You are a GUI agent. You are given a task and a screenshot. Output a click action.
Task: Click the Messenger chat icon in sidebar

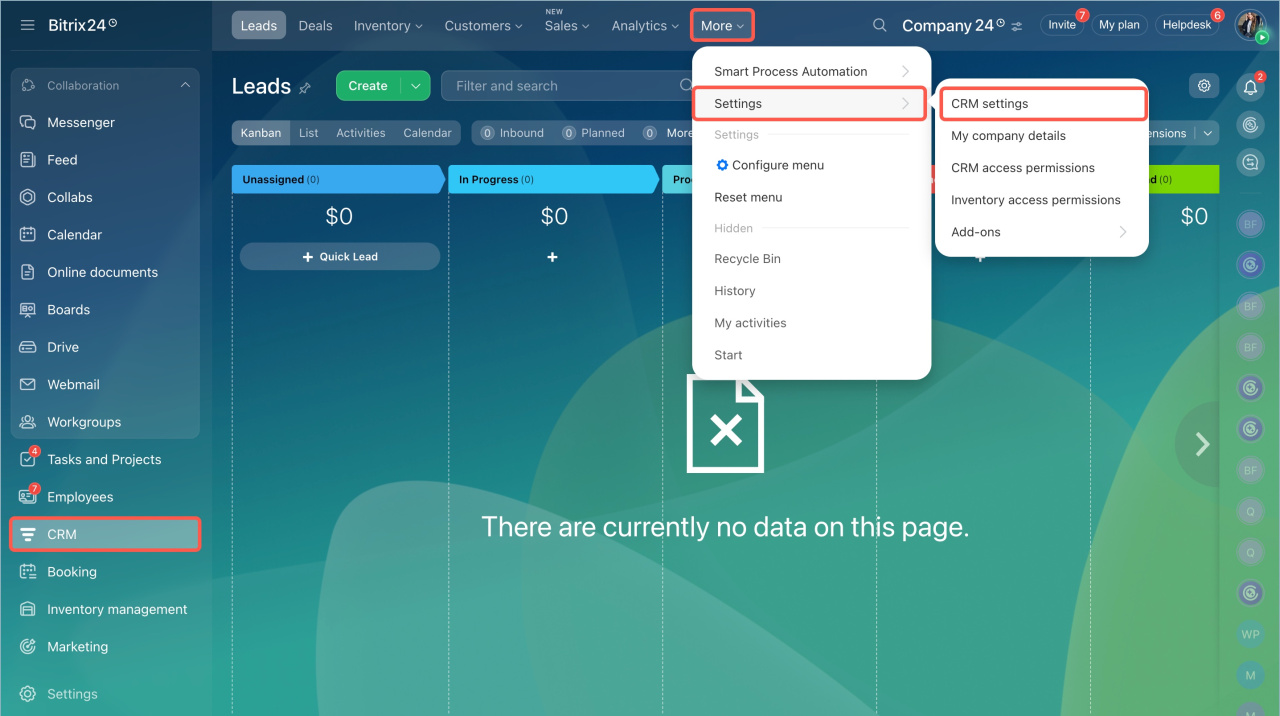[x=28, y=122]
